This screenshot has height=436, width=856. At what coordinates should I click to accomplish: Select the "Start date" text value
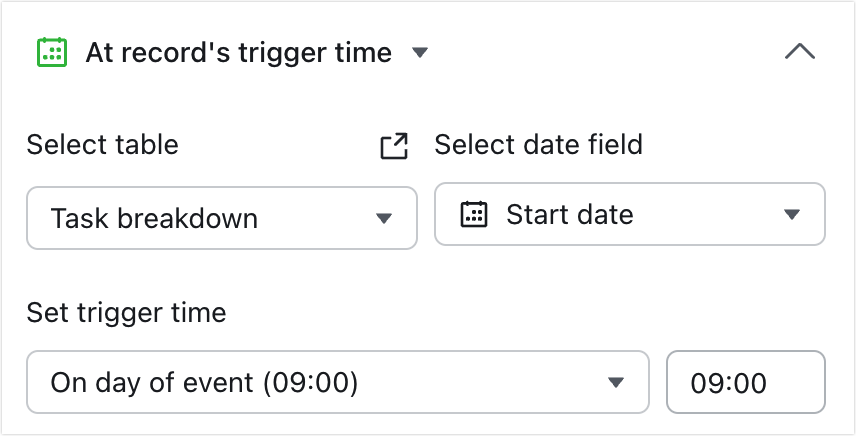tap(569, 214)
